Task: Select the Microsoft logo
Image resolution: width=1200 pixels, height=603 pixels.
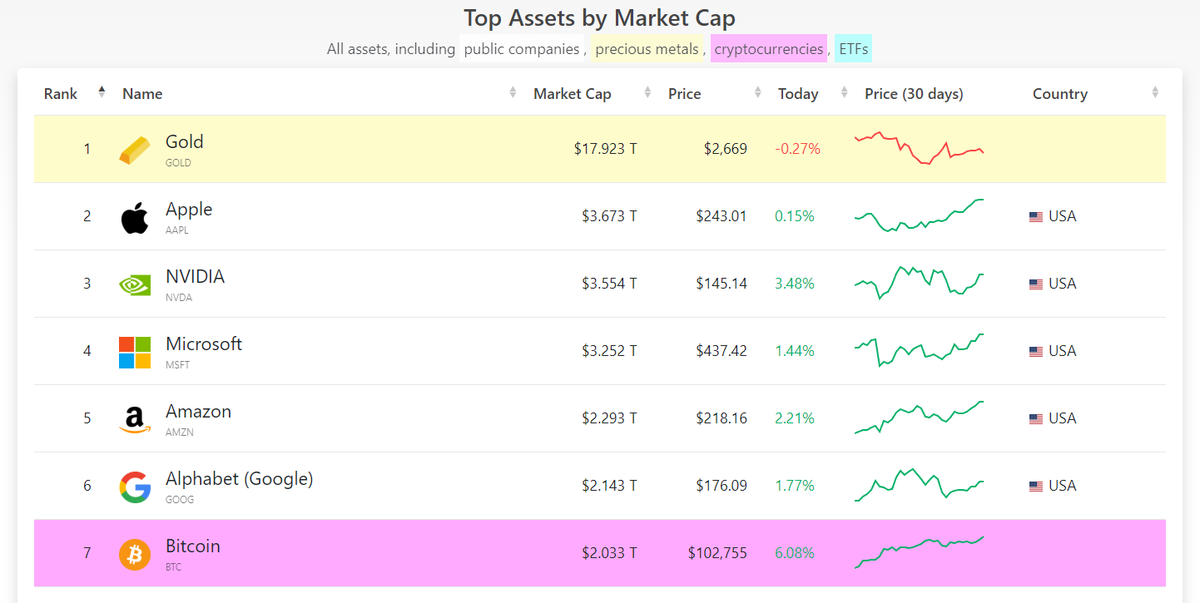Action: tap(134, 350)
